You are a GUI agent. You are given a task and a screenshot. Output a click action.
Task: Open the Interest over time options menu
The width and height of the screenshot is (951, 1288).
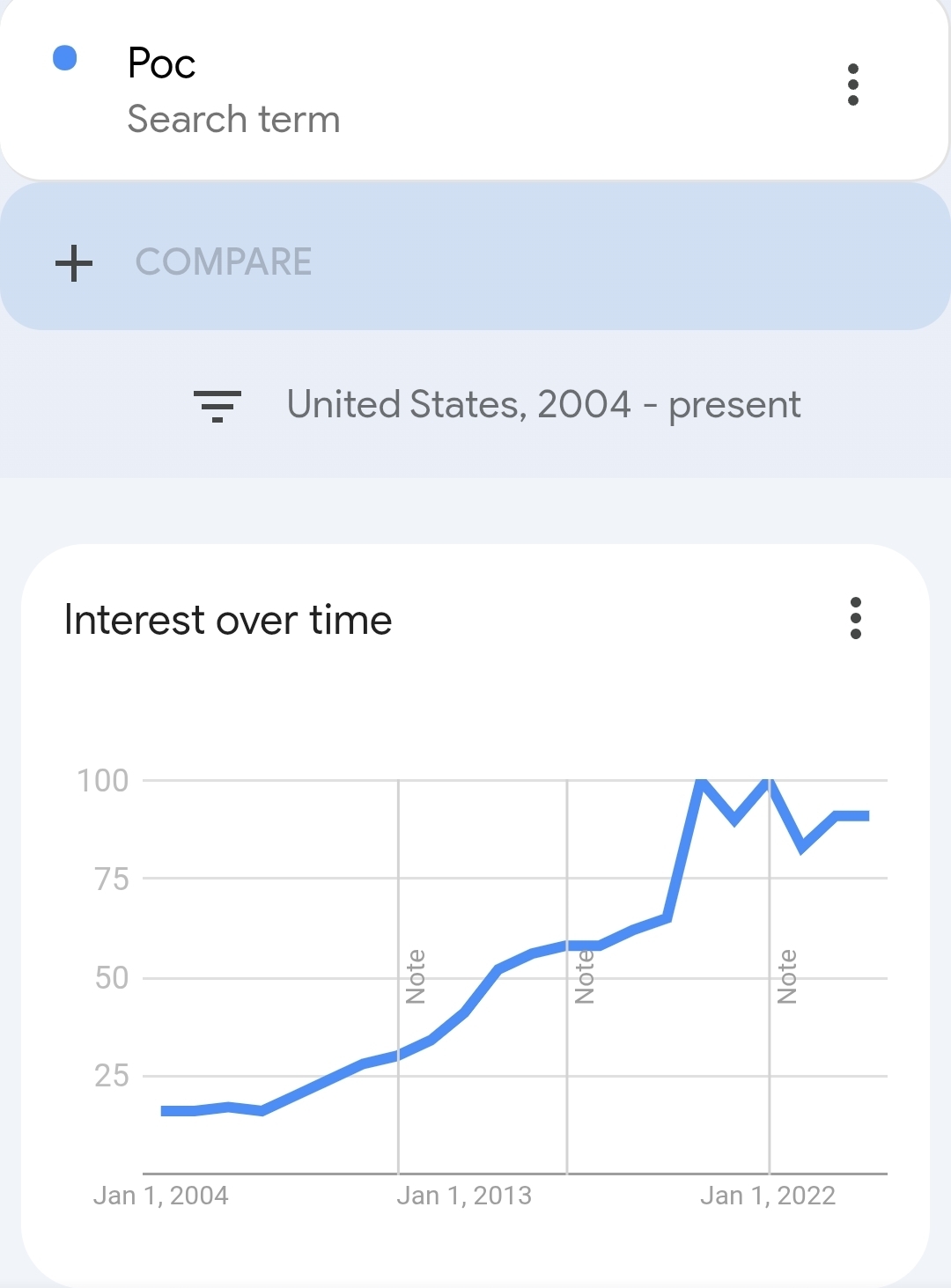[855, 618]
